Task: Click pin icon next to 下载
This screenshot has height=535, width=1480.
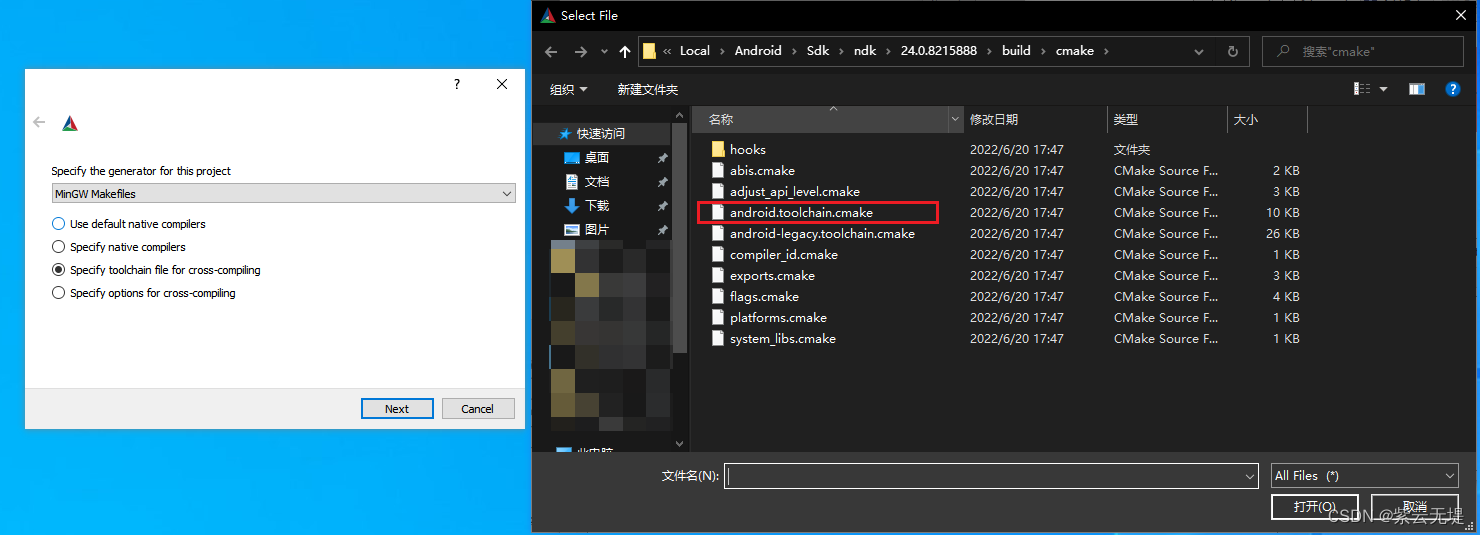Action: (x=662, y=206)
